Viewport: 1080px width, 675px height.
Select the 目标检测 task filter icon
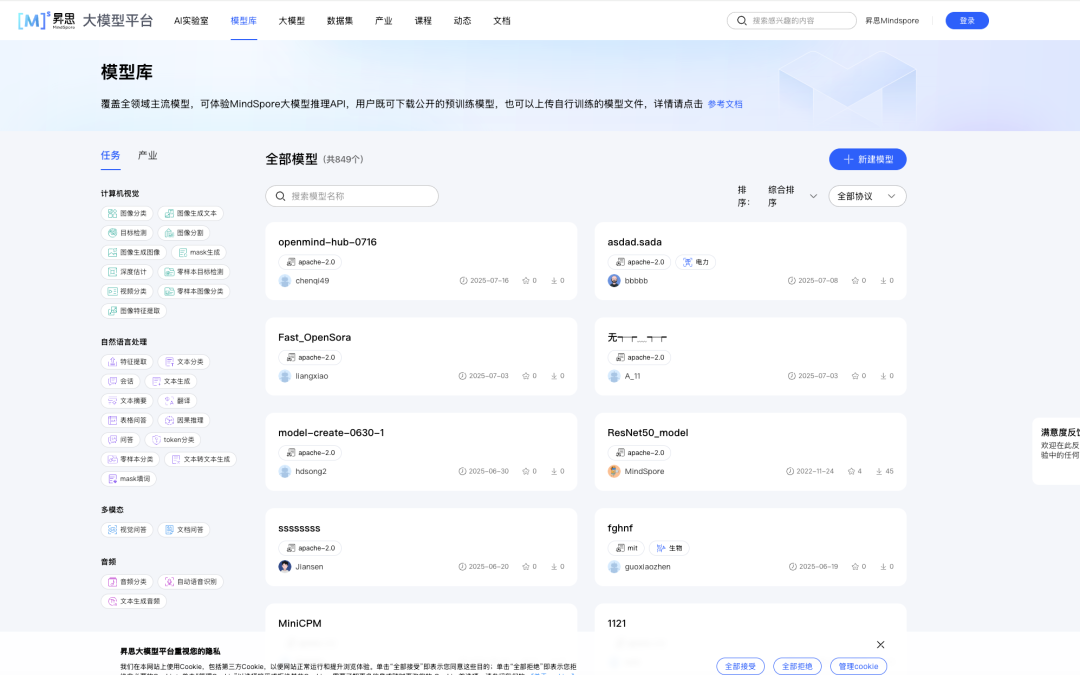111,232
